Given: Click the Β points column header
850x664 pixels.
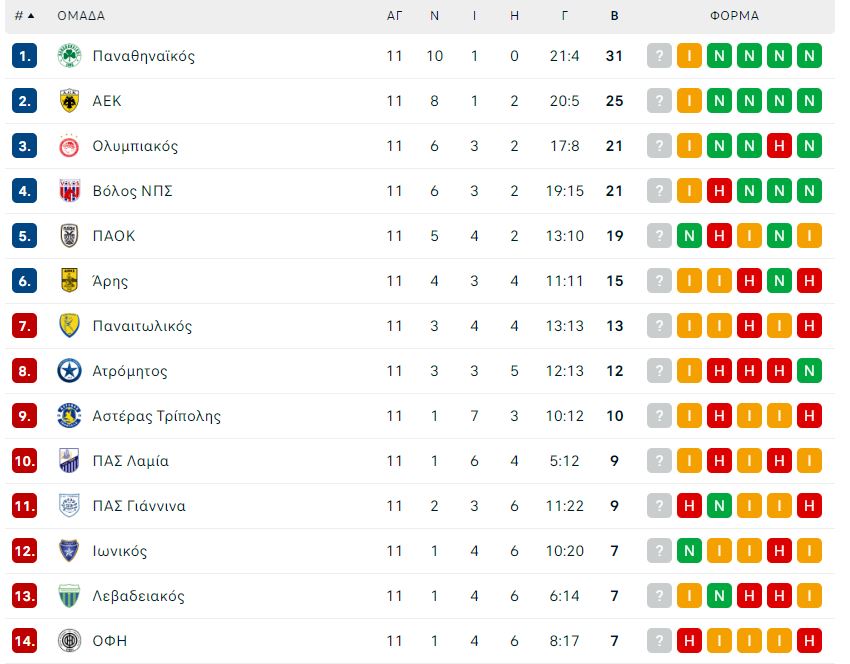Looking at the screenshot, I should [614, 16].
